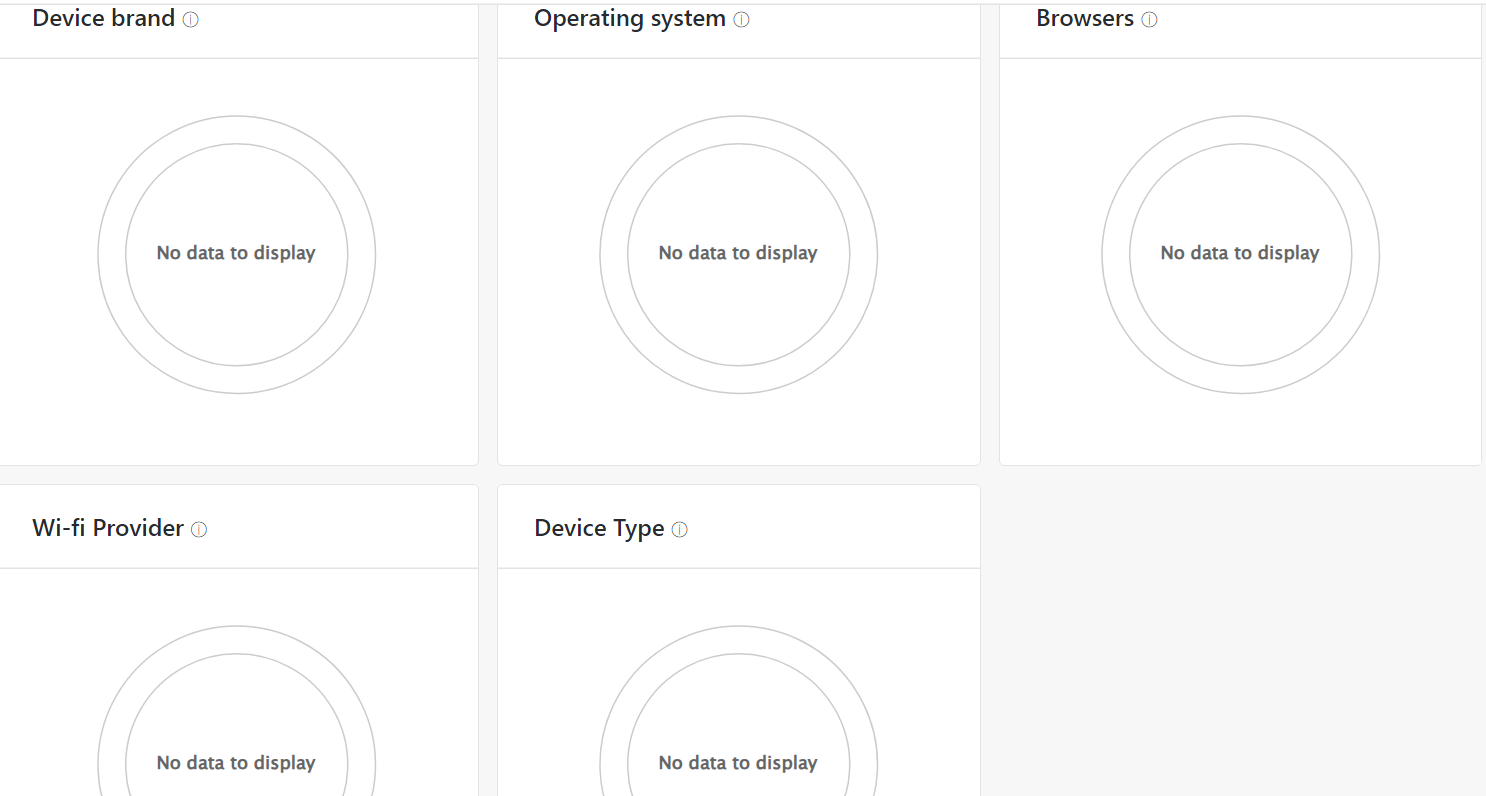Select the Device Type card title
Screen dimensions: 1486x796
[x=600, y=529]
